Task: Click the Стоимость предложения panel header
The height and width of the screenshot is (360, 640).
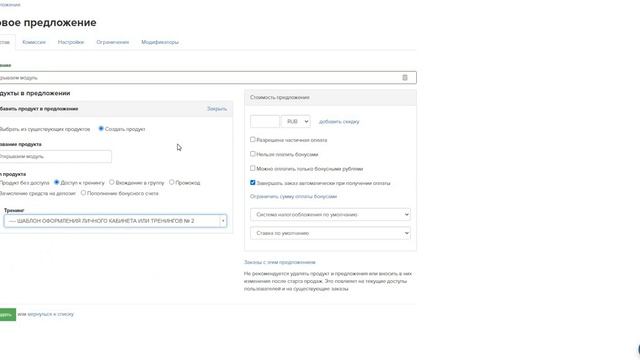Action: click(330, 98)
